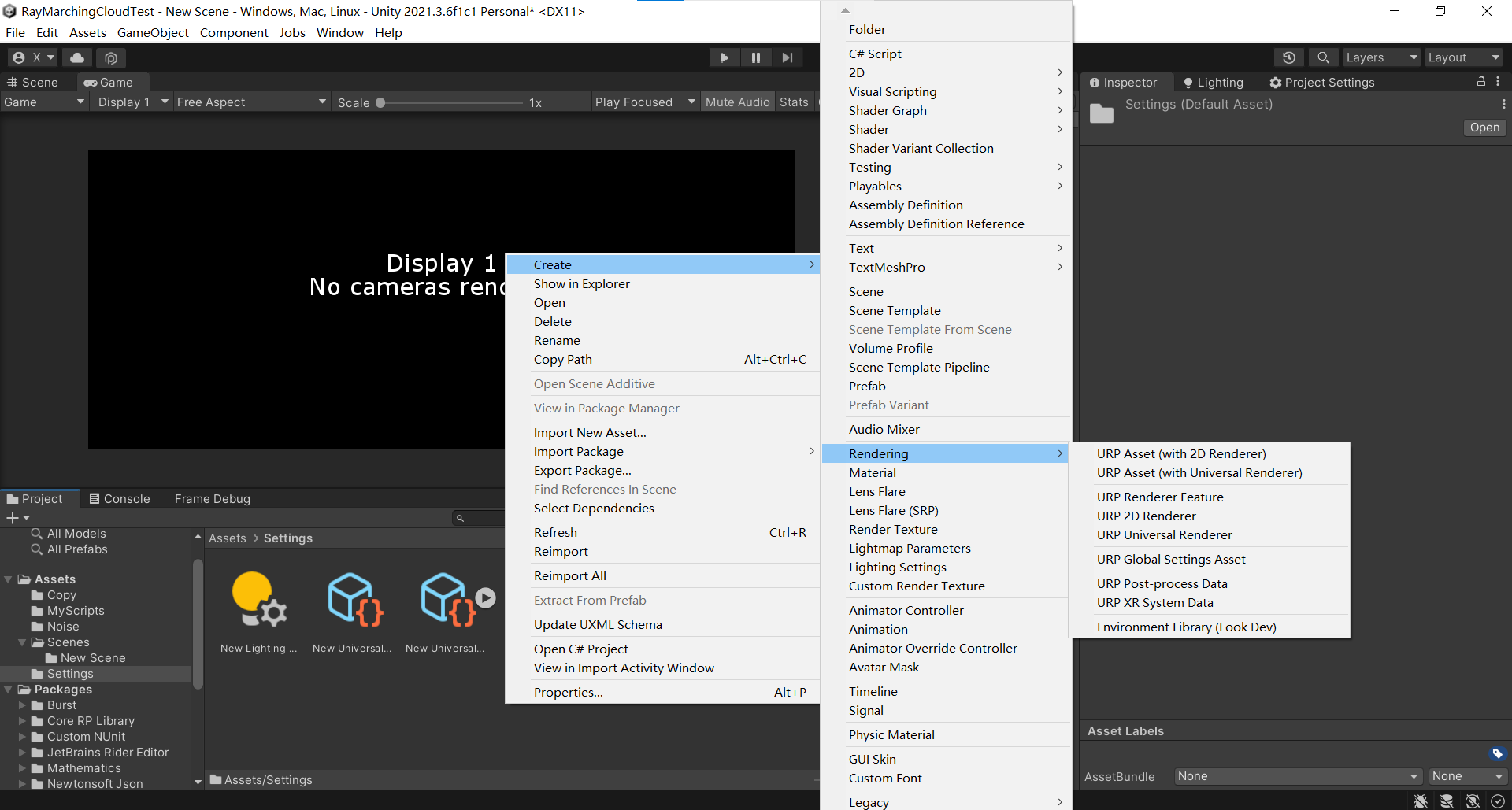
Task: Collapse the Scenes folder in tree
Action: coord(22,642)
